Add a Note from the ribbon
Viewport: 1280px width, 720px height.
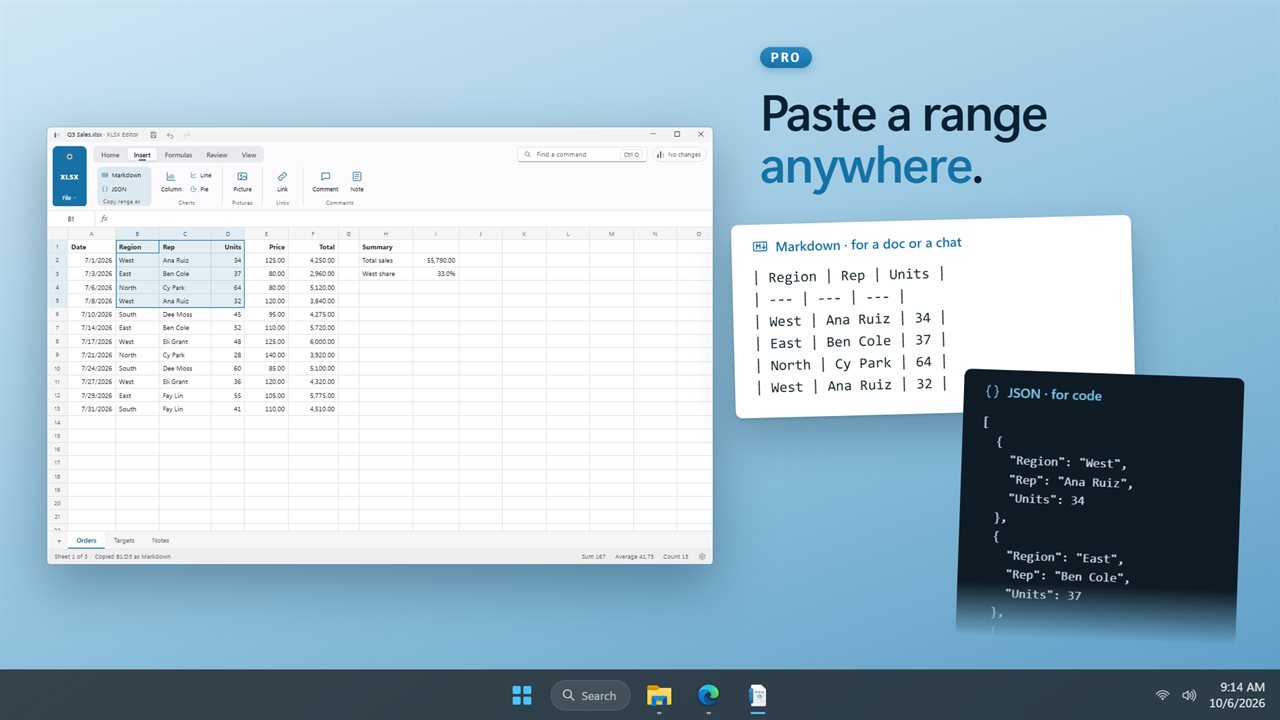(357, 181)
